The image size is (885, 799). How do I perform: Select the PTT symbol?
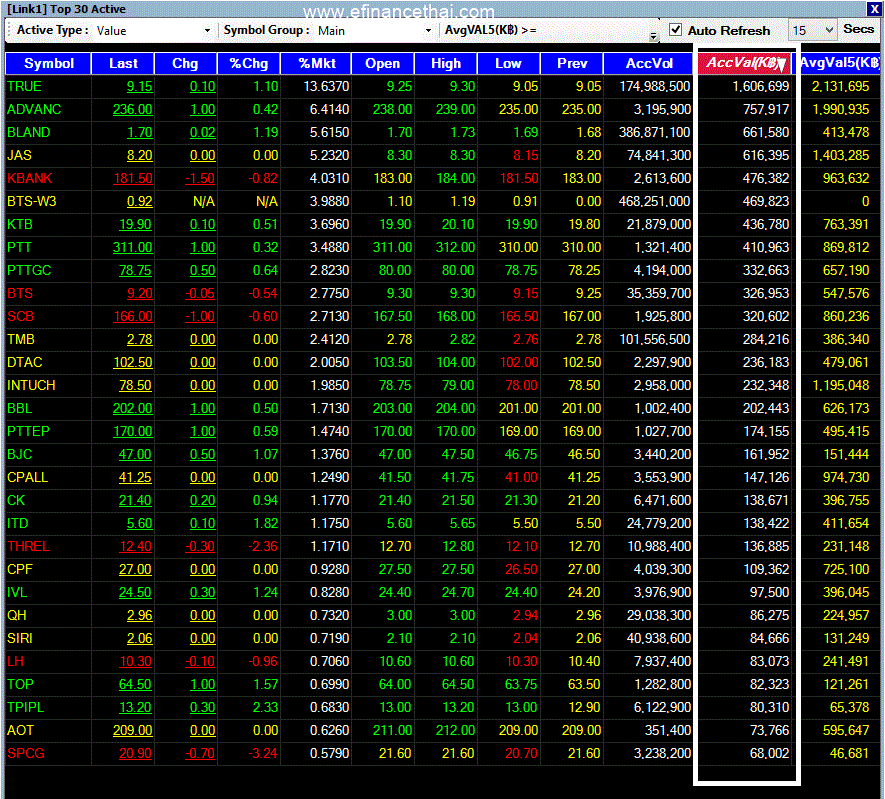pos(19,247)
